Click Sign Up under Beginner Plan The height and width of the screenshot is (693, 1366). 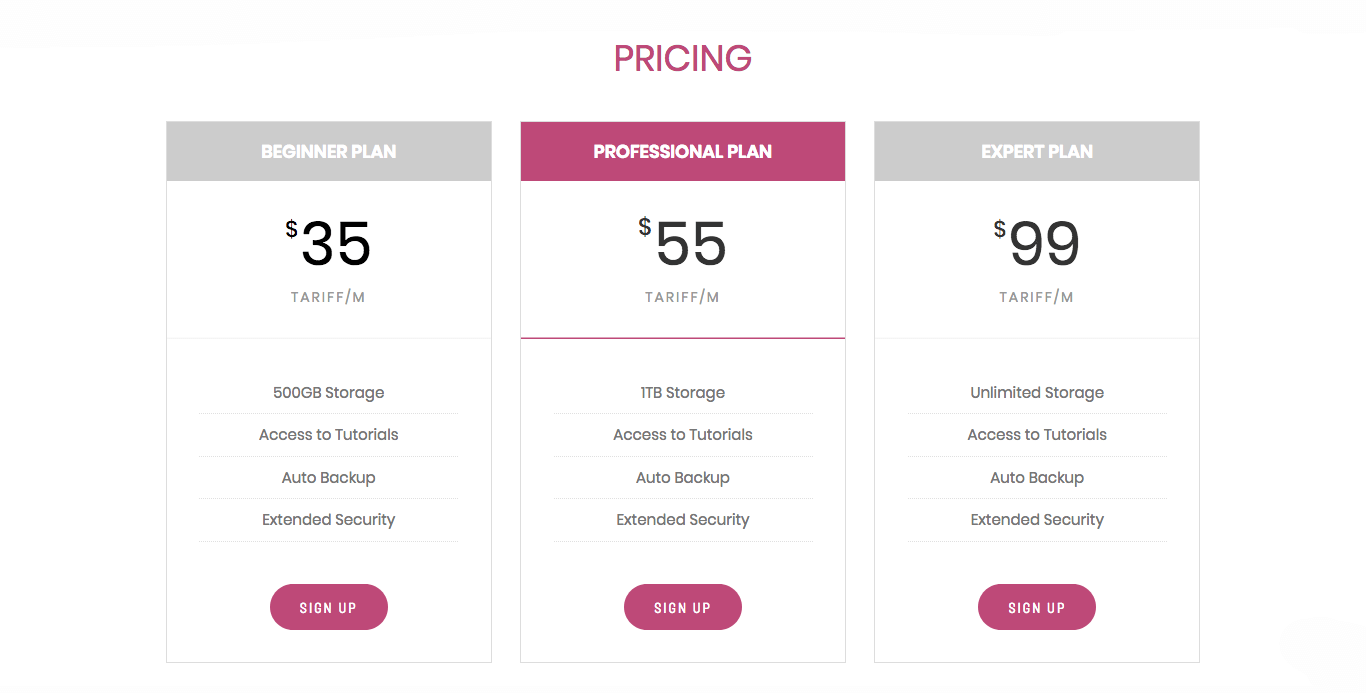[x=328, y=607]
